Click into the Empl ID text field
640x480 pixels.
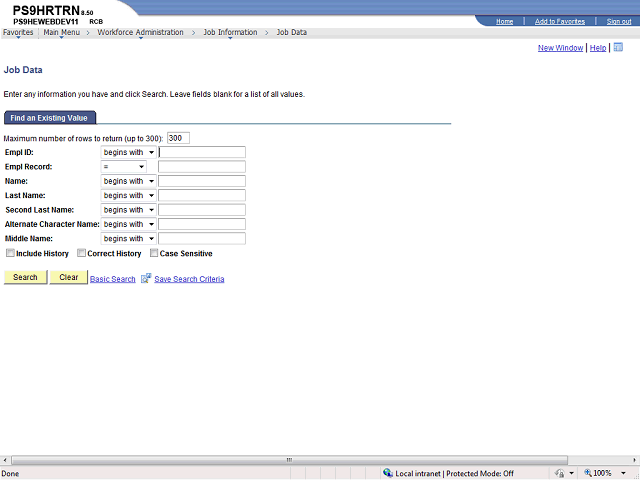(x=201, y=153)
